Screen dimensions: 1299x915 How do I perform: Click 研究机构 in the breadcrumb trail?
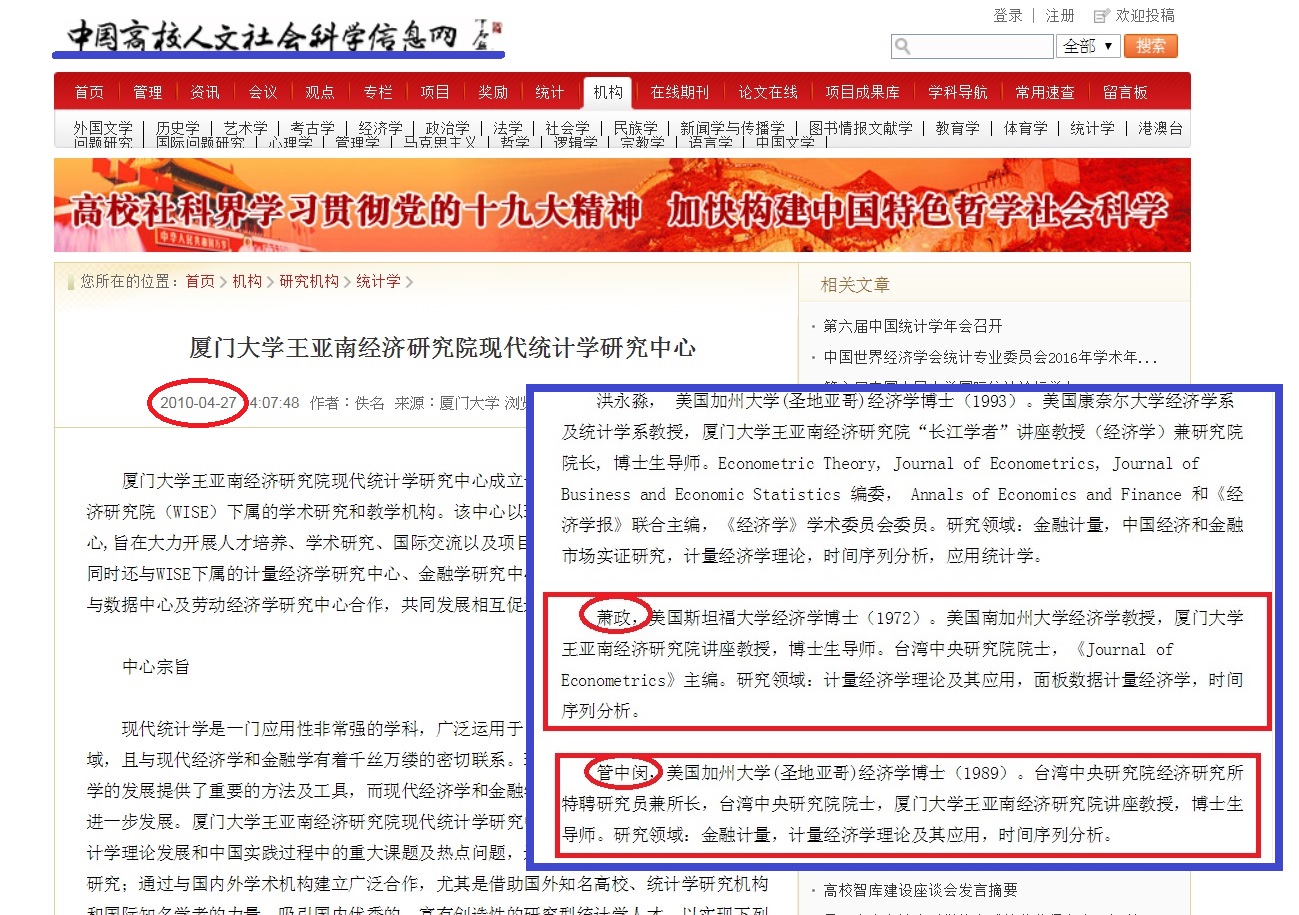click(x=309, y=282)
